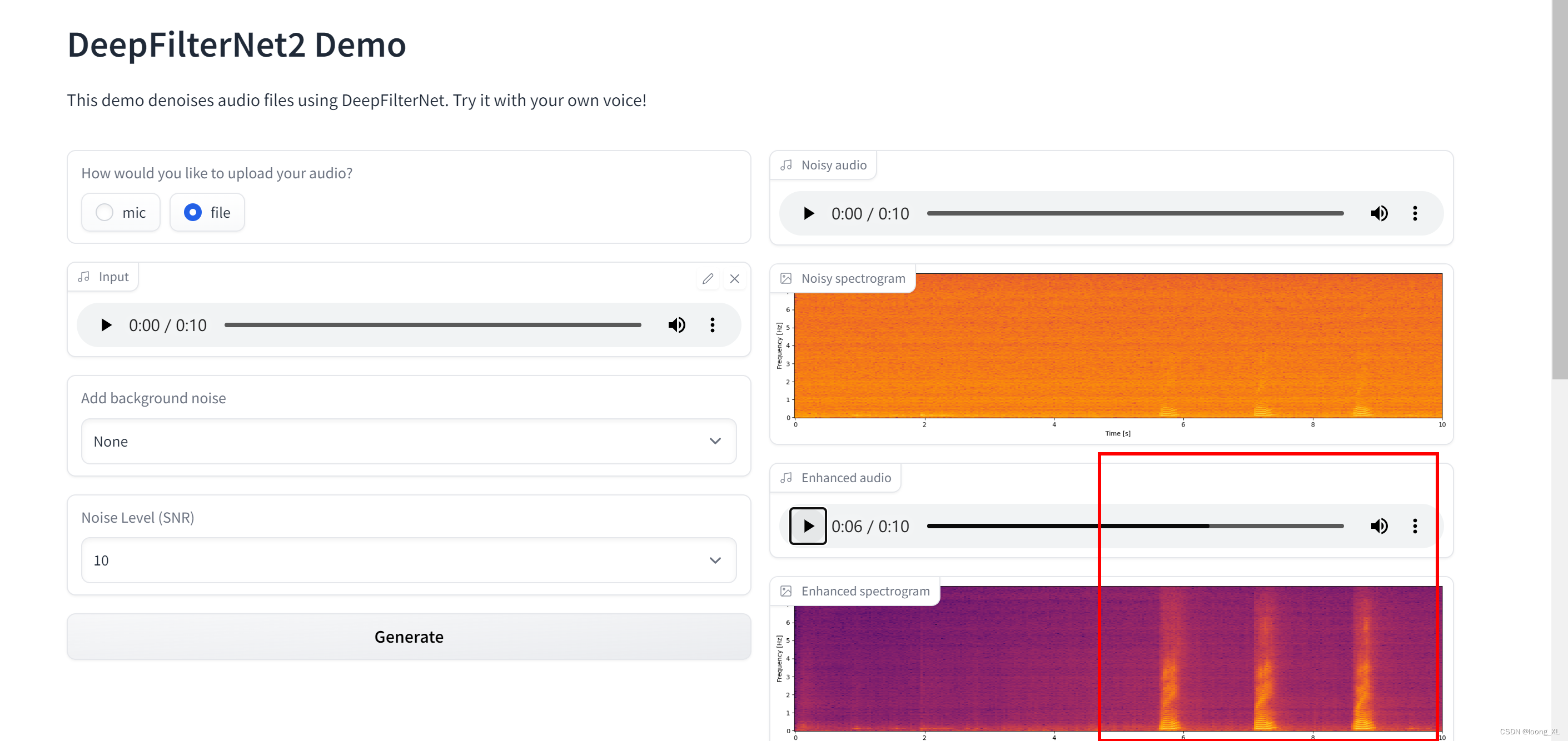Viewport: 1568px width, 741px height.
Task: Click the image icon on Enhanced spectrogram label
Action: [x=785, y=590]
